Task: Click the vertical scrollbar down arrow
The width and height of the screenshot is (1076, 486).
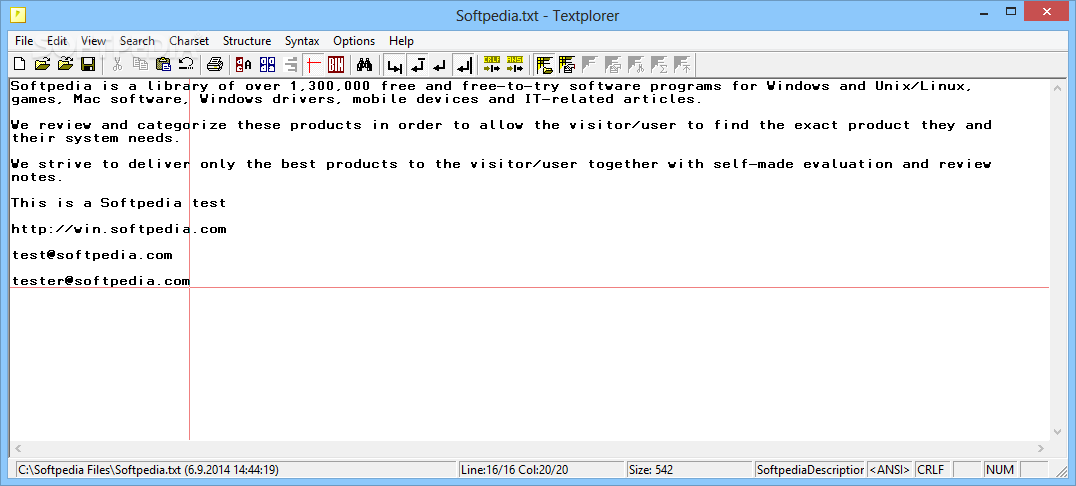Action: (1057, 432)
